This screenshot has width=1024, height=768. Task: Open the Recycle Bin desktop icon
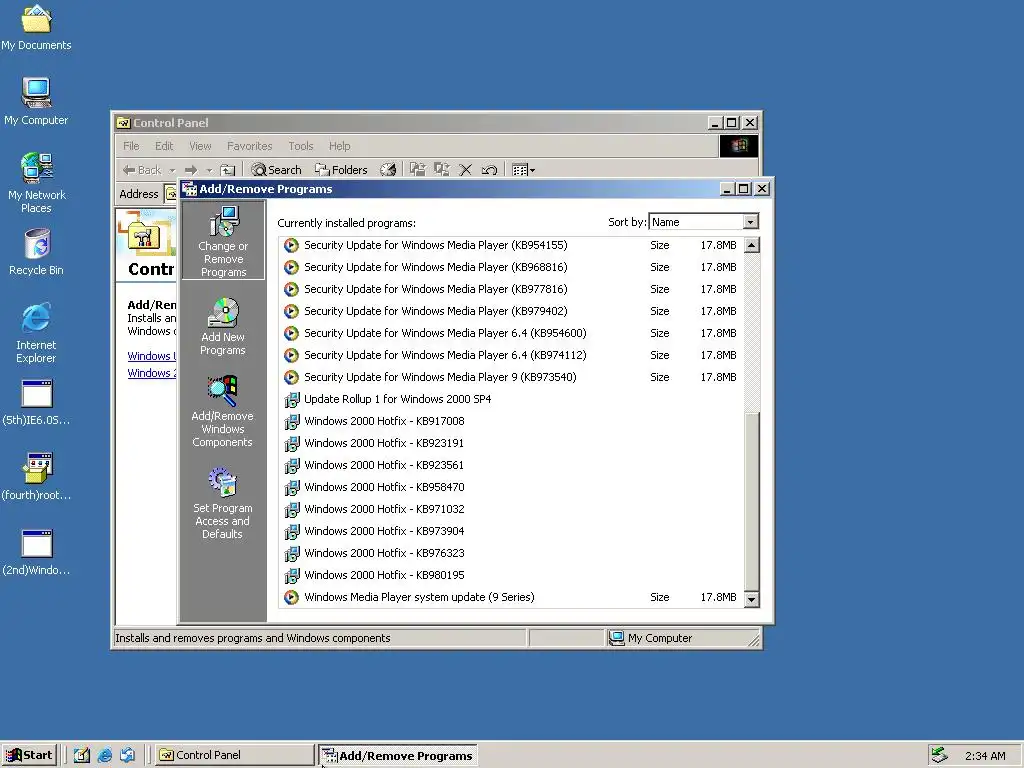point(36,251)
